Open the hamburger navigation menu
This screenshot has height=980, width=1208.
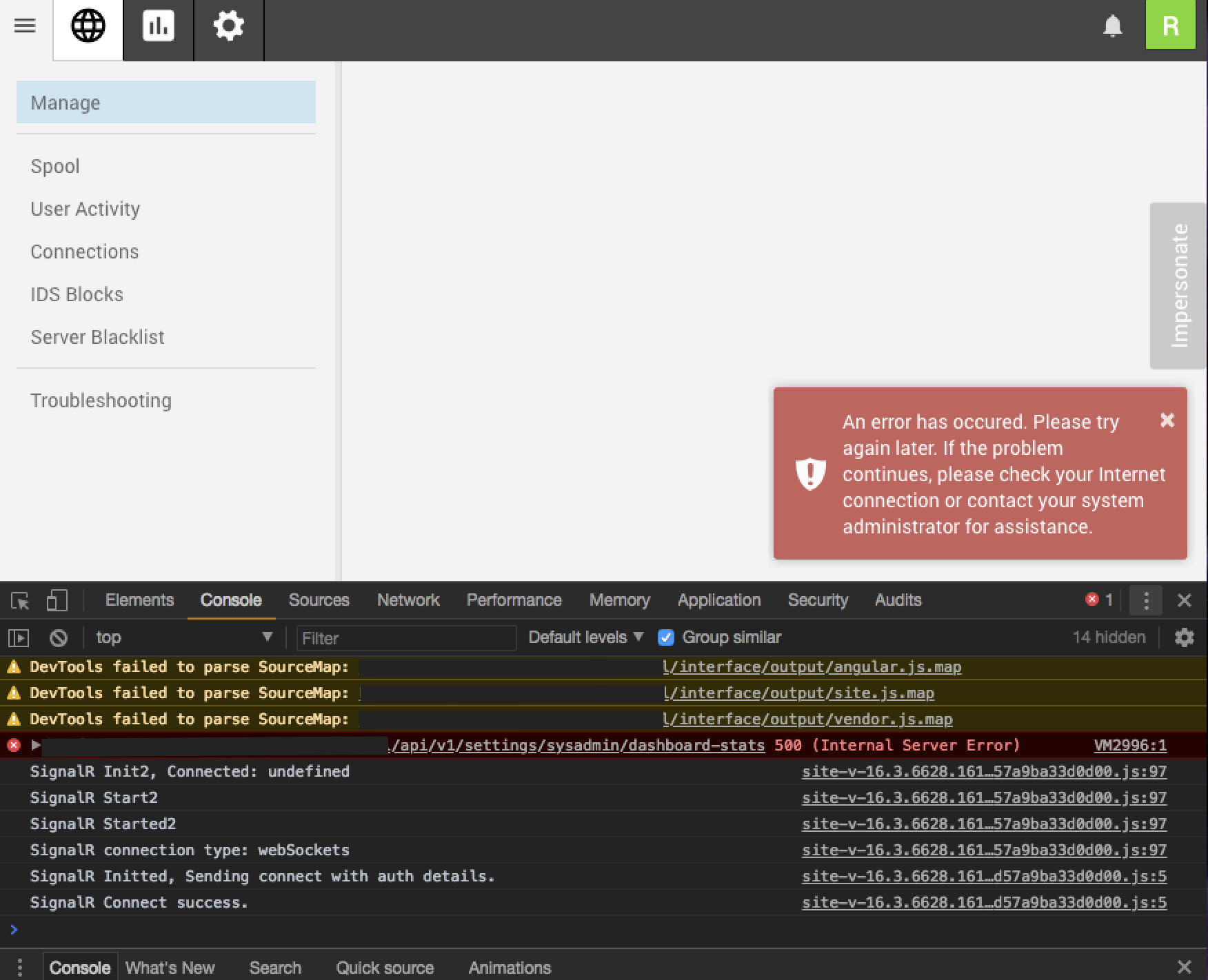(x=25, y=26)
